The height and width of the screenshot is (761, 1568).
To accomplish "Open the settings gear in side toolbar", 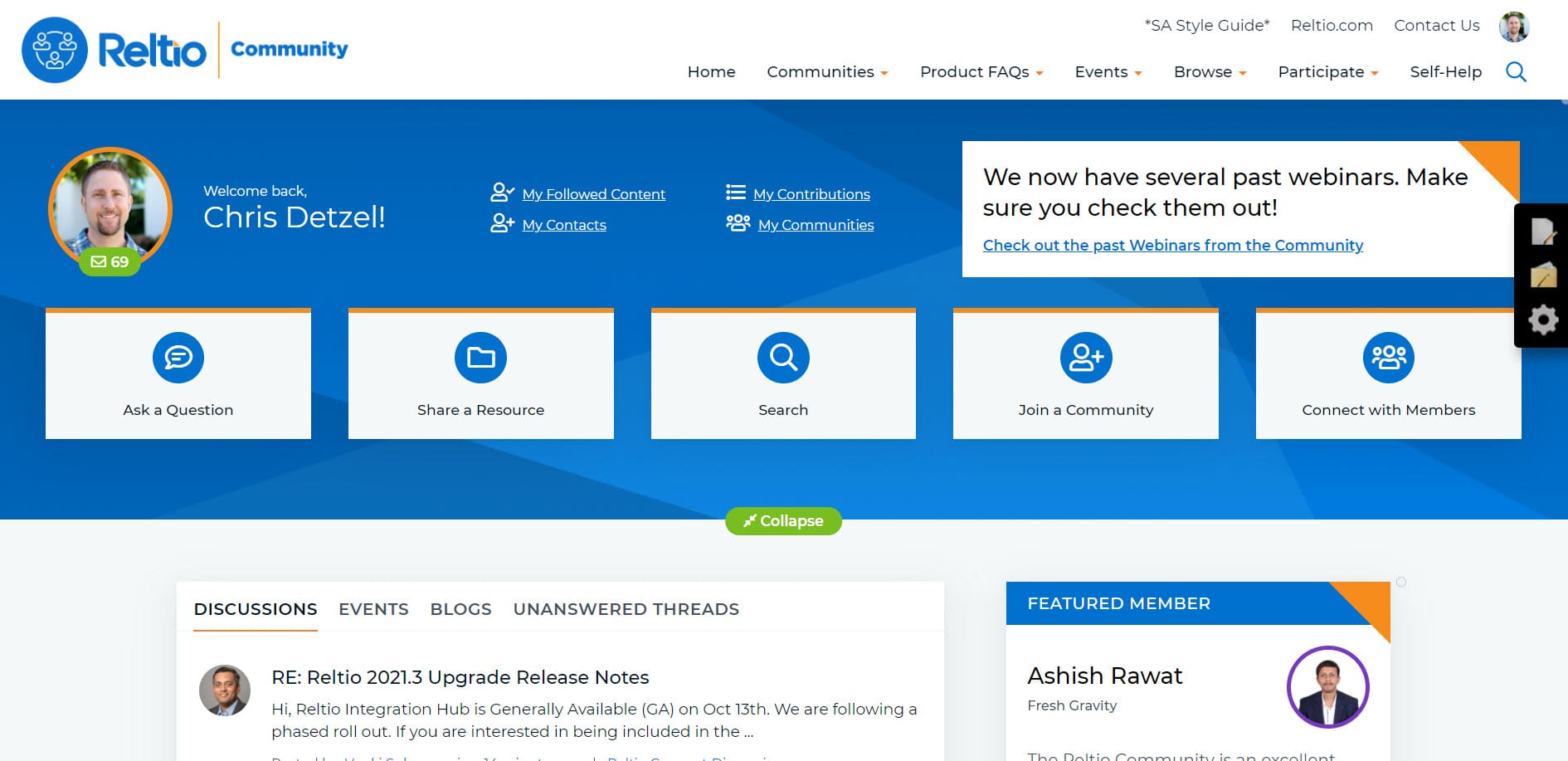I will point(1542,320).
